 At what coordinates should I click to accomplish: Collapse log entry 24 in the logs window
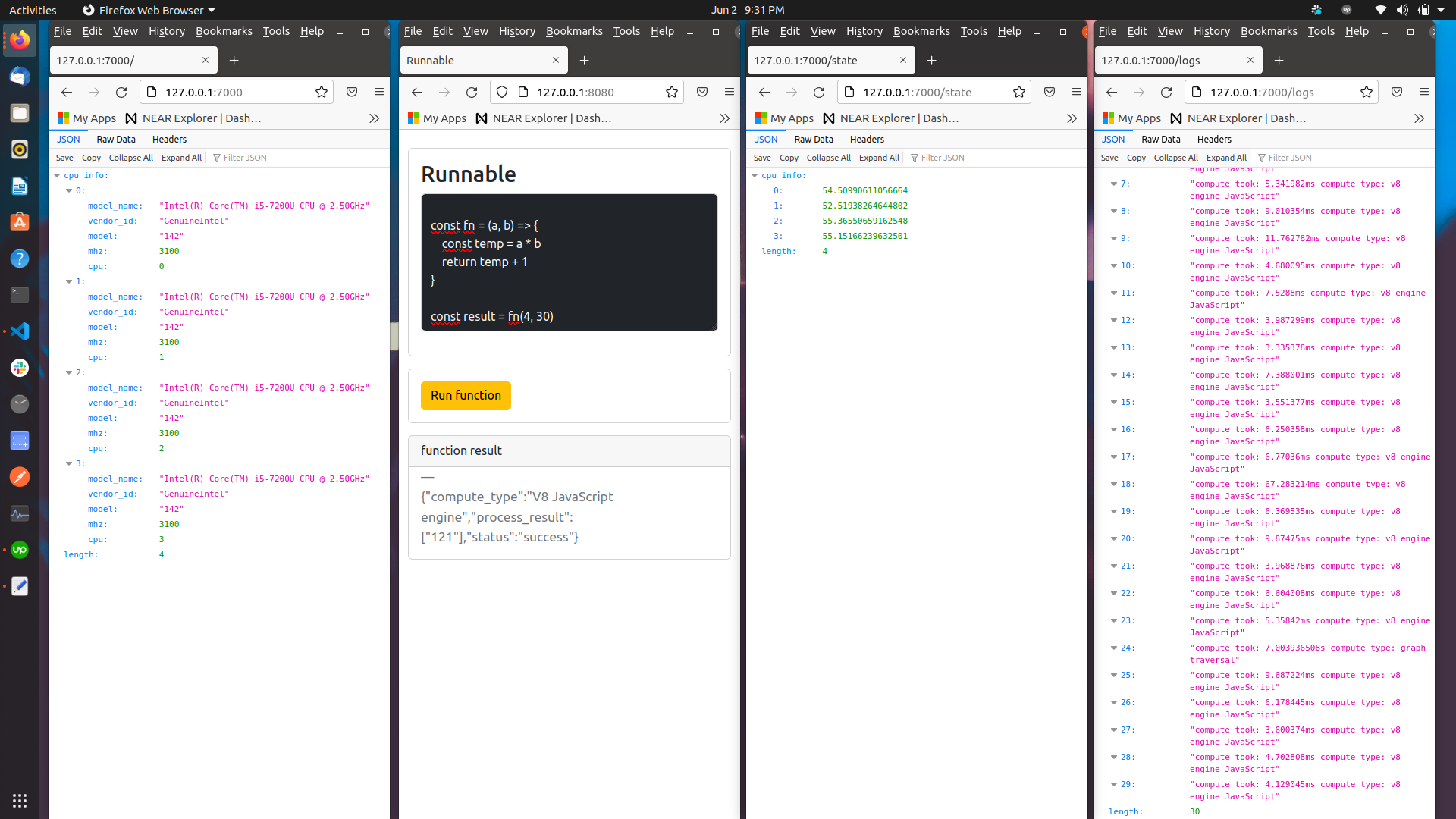click(x=1114, y=648)
